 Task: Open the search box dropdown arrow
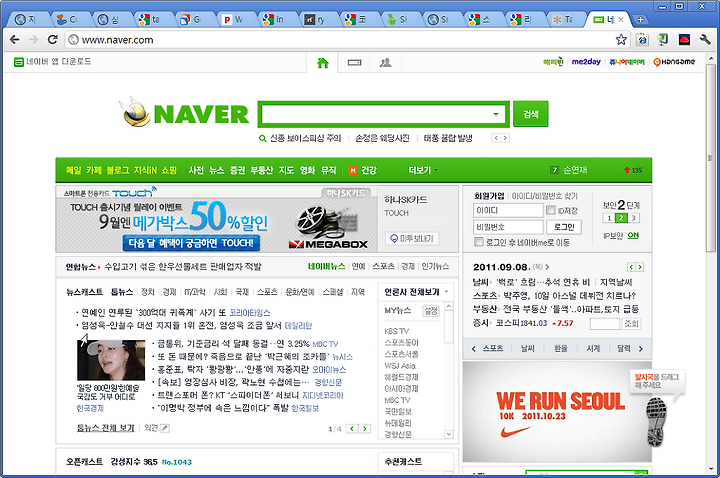pos(495,114)
